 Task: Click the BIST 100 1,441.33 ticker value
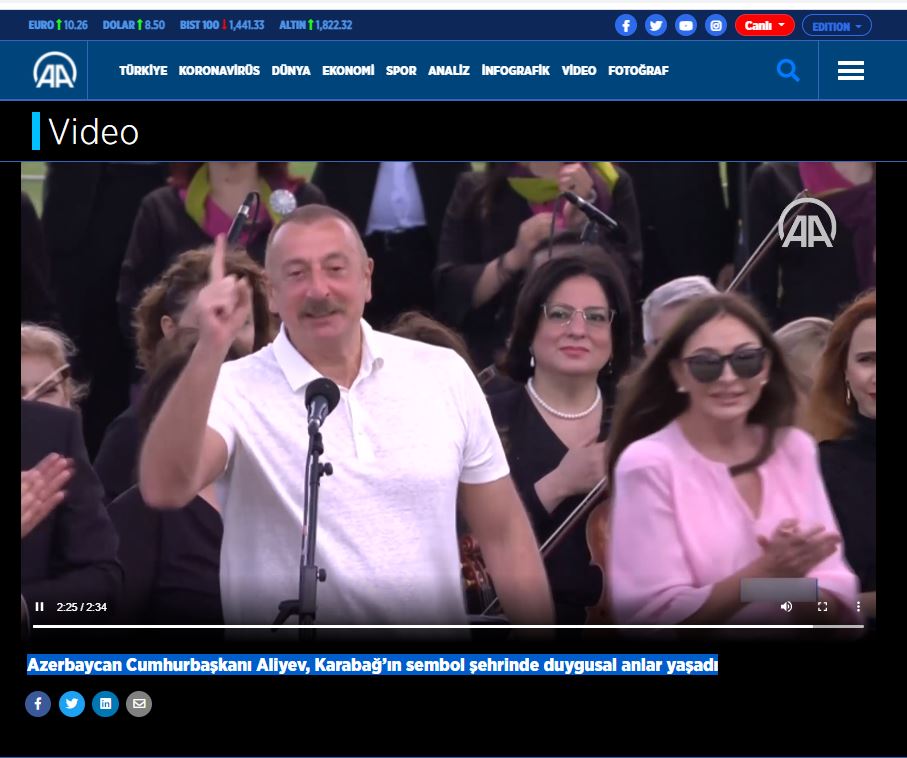[x=222, y=25]
